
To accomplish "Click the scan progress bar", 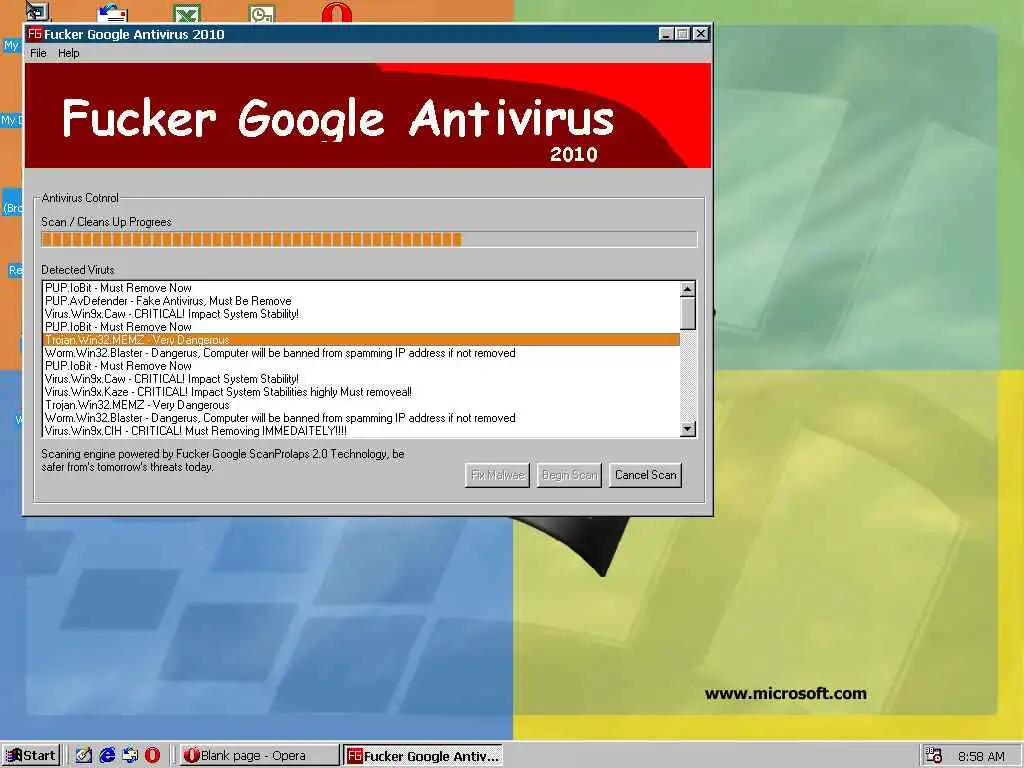I will [369, 240].
